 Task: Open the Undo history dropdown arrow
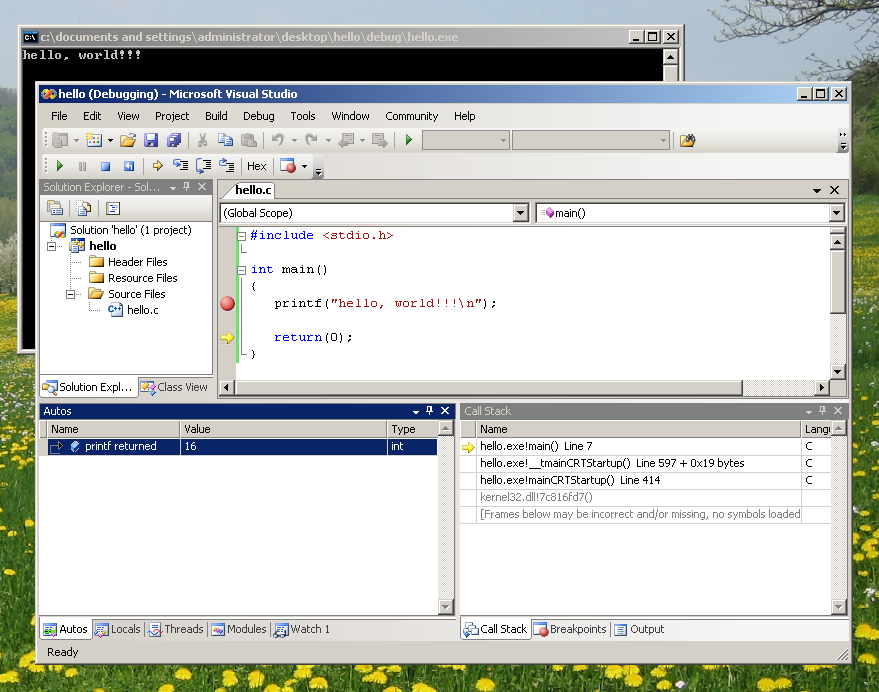click(x=294, y=141)
